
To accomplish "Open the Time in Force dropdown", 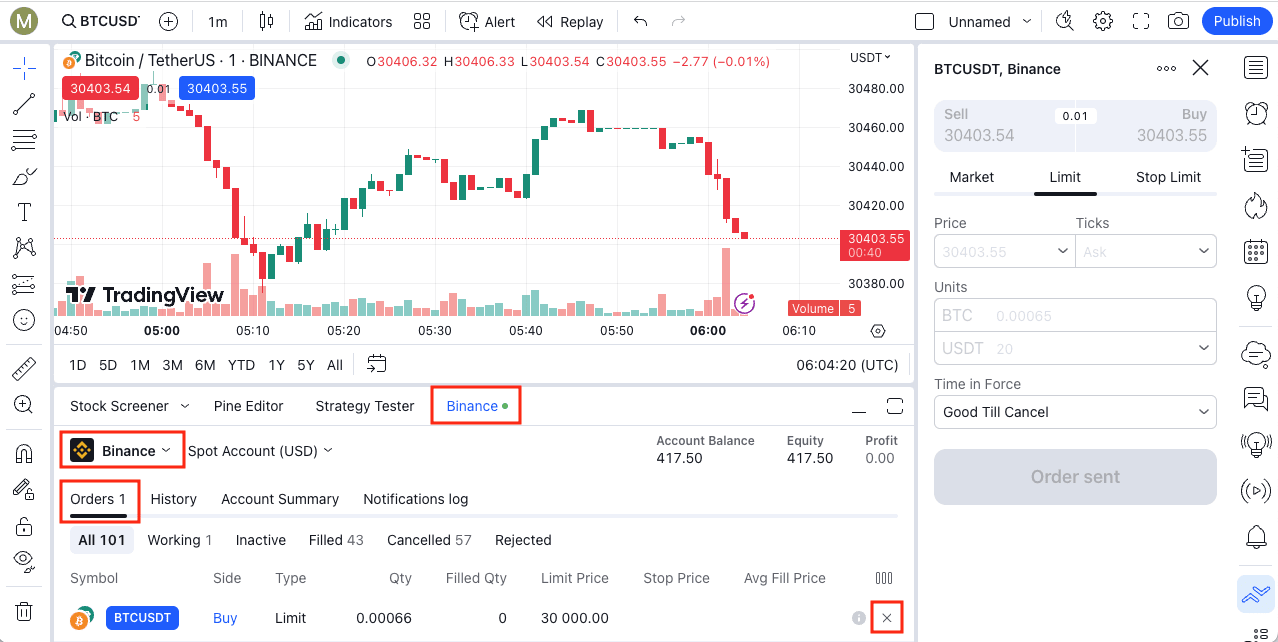I will [x=1074, y=411].
